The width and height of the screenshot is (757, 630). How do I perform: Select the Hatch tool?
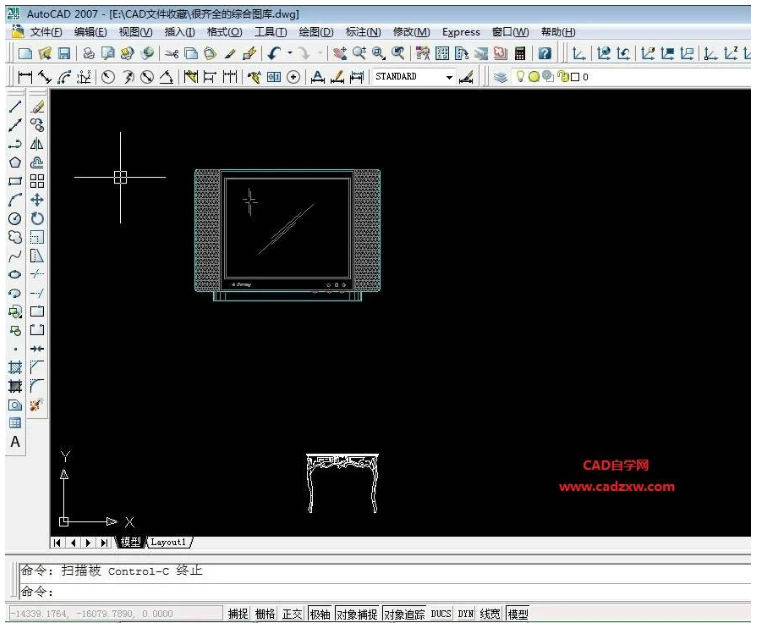pyautogui.click(x=15, y=367)
